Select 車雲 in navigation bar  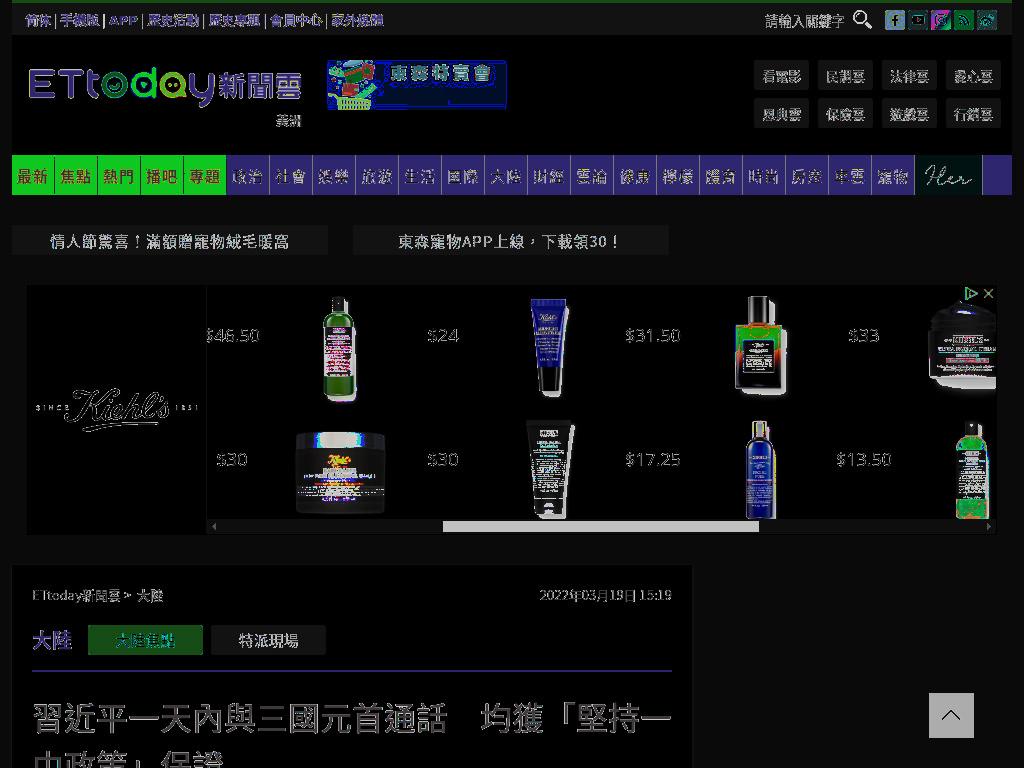tap(850, 176)
